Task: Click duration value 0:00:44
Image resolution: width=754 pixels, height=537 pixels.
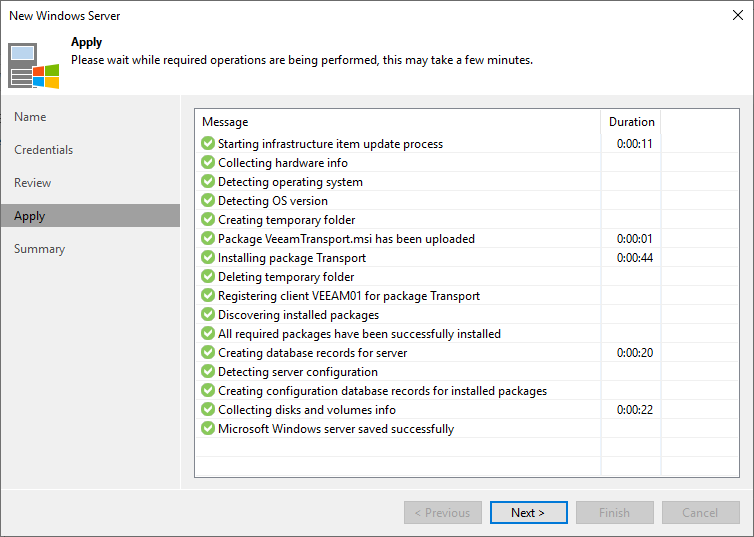Action: tap(635, 258)
